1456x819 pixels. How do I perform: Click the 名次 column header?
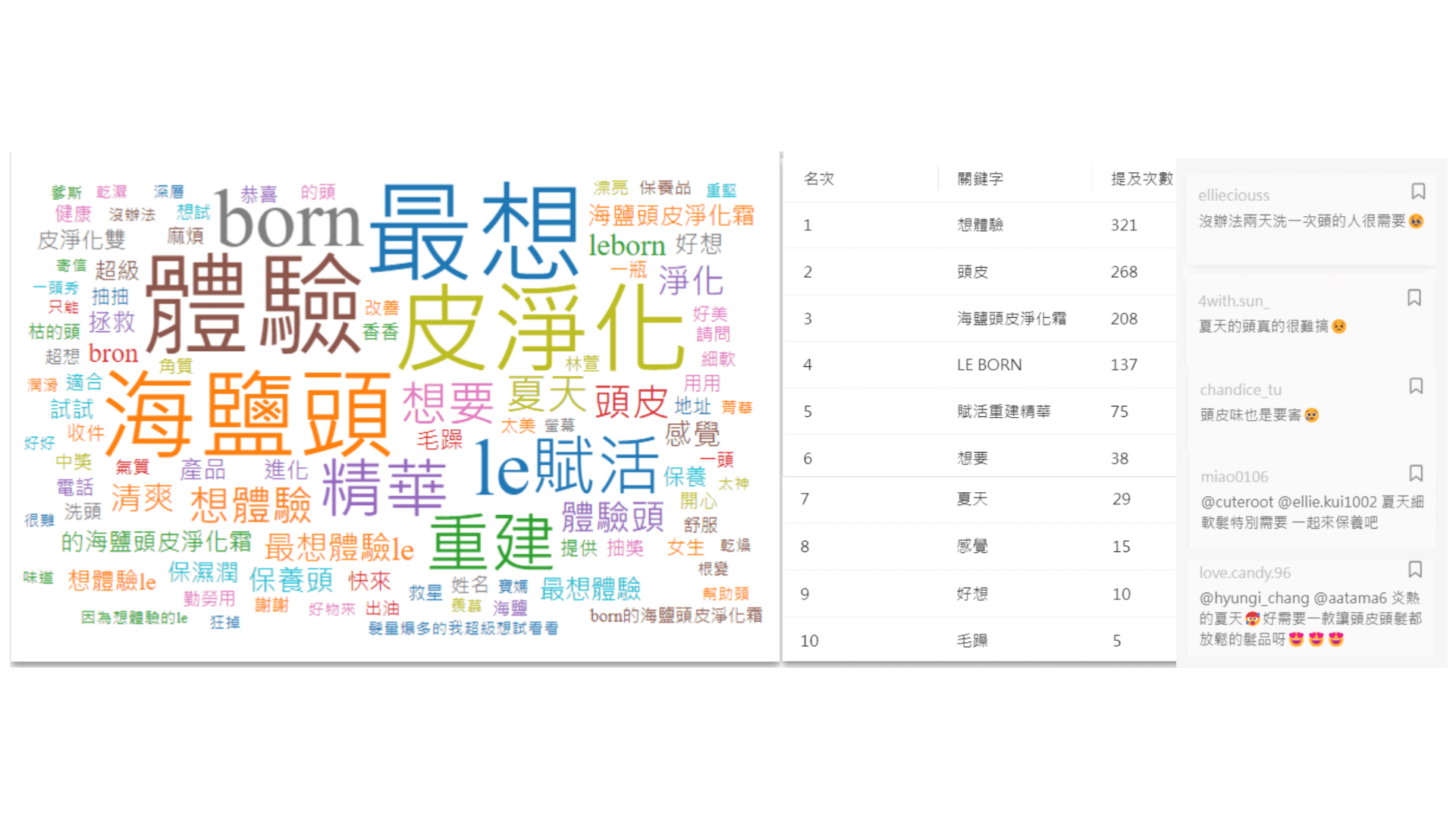(x=819, y=179)
